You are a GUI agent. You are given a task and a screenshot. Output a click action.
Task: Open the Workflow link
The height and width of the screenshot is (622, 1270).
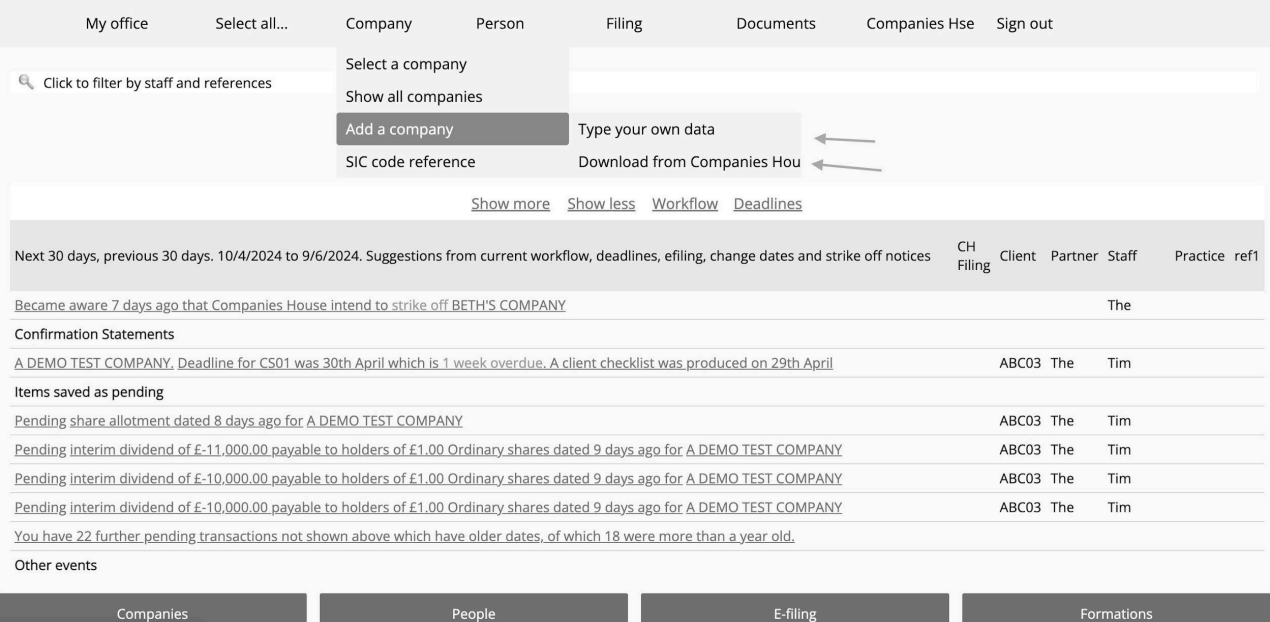coord(685,204)
